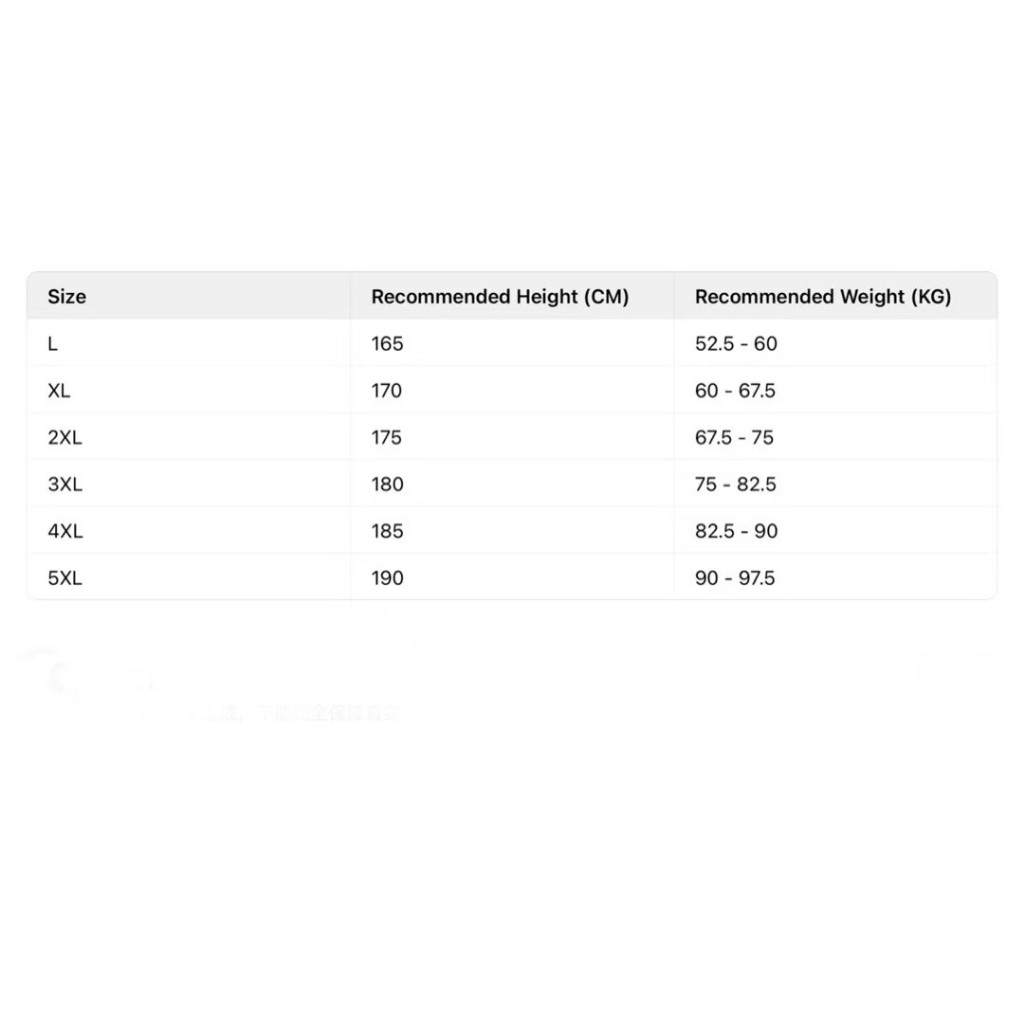Select the 4XL size cell
The height and width of the screenshot is (1024, 1024).
tap(65, 532)
